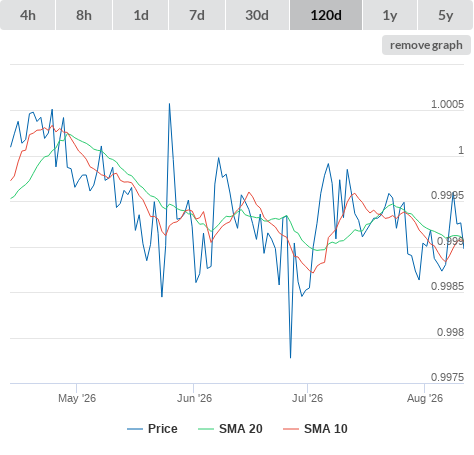Image resolution: width=474 pixels, height=455 pixels.
Task: Click the May '26 axis tick label
Action: tap(77, 398)
